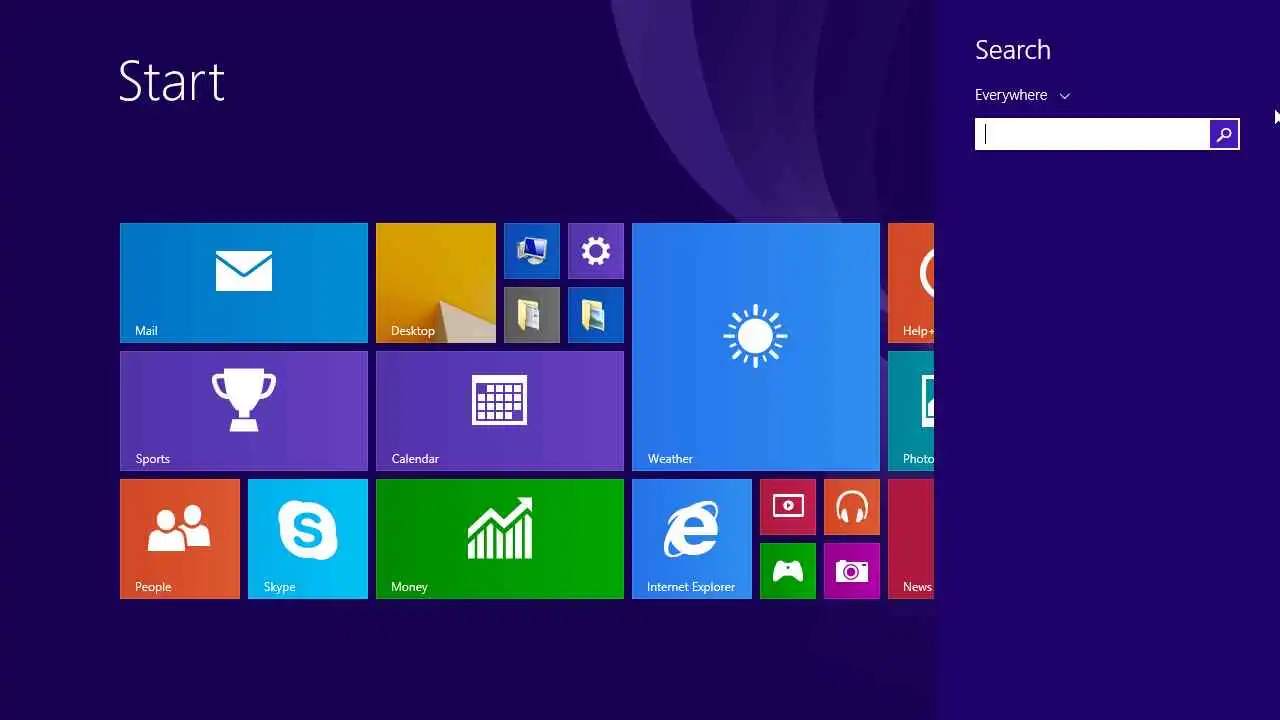Open the Help+Tips tile
The height and width of the screenshot is (720, 1280).
[x=911, y=283]
